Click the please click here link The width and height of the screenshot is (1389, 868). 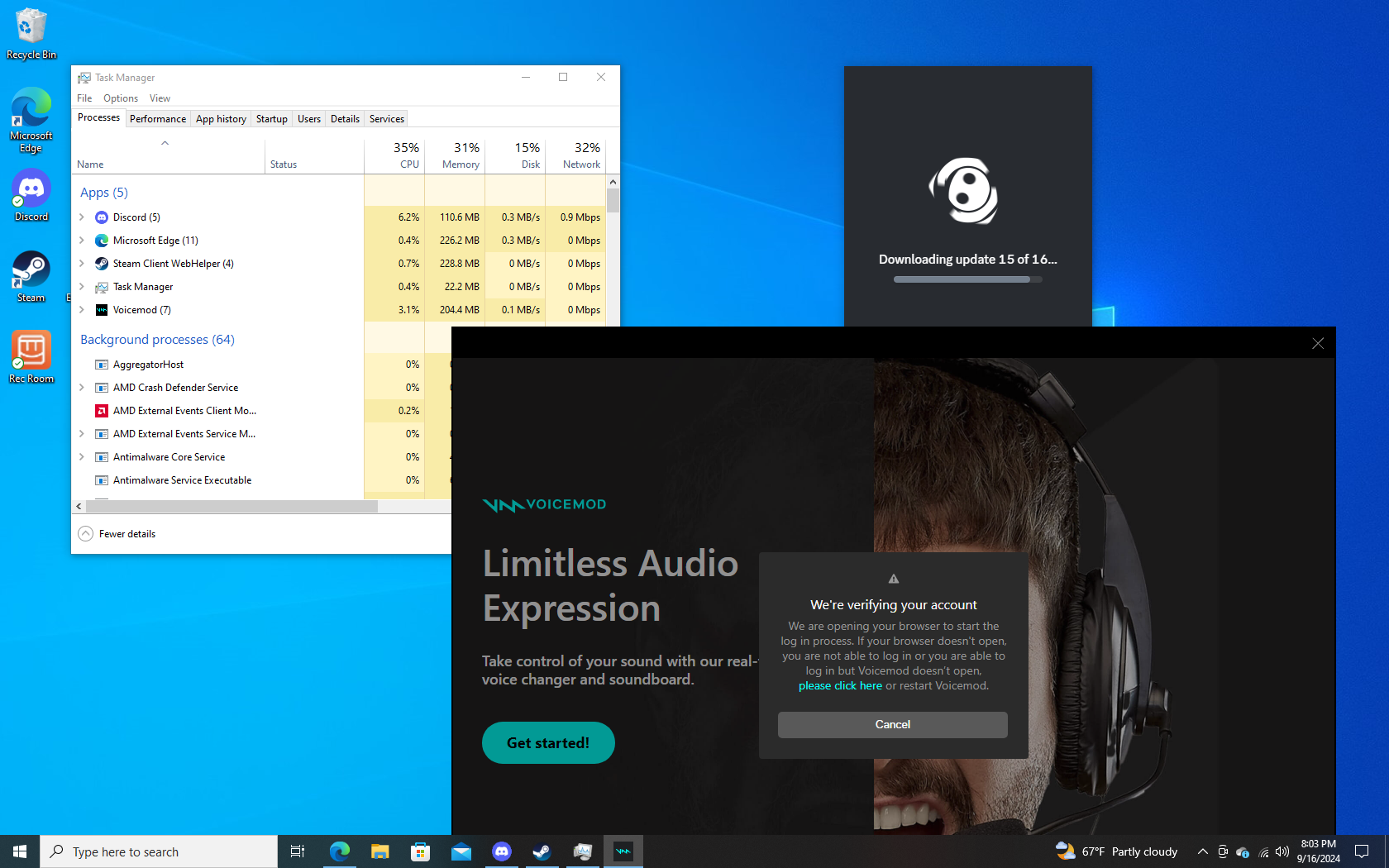(x=840, y=685)
